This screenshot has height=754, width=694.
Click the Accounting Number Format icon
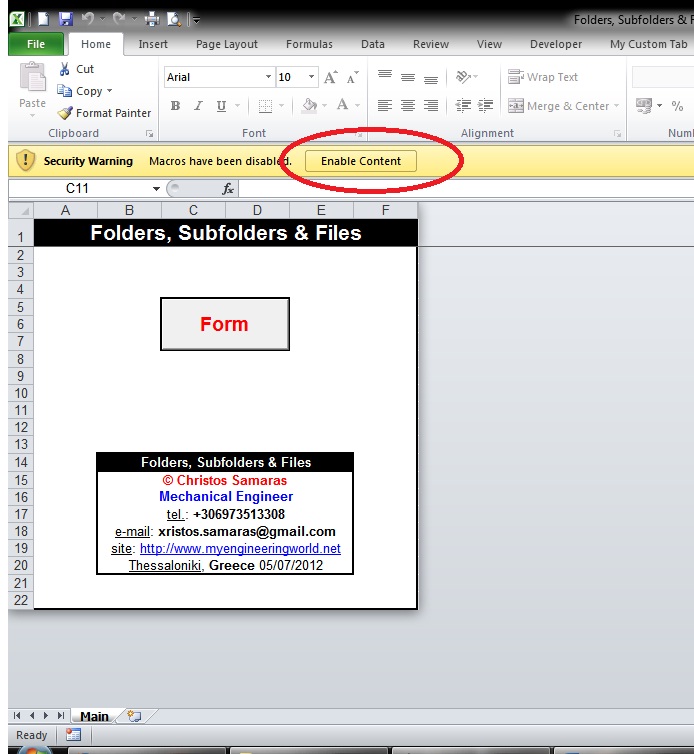[x=644, y=105]
